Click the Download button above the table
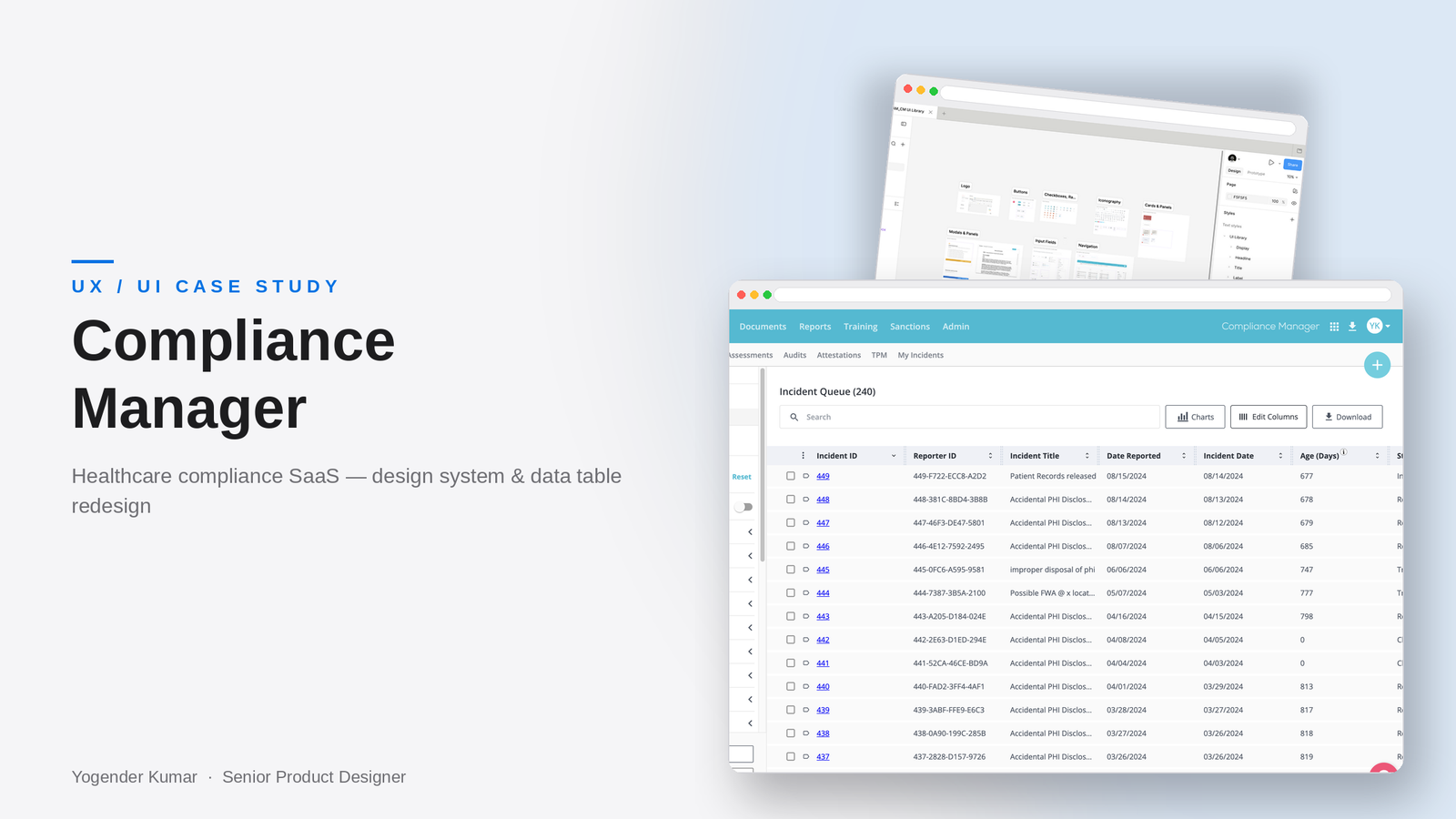Image resolution: width=1456 pixels, height=819 pixels. [x=1348, y=417]
